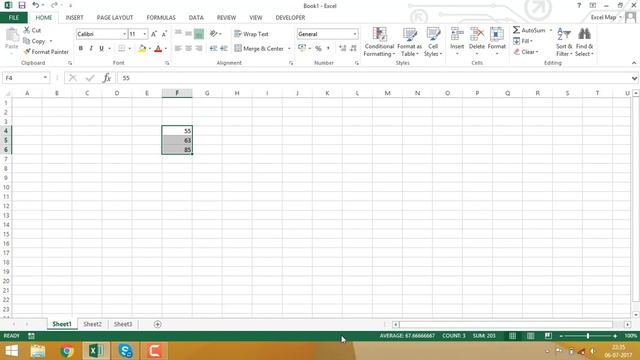
Task: Select column H header
Action: tap(237, 93)
